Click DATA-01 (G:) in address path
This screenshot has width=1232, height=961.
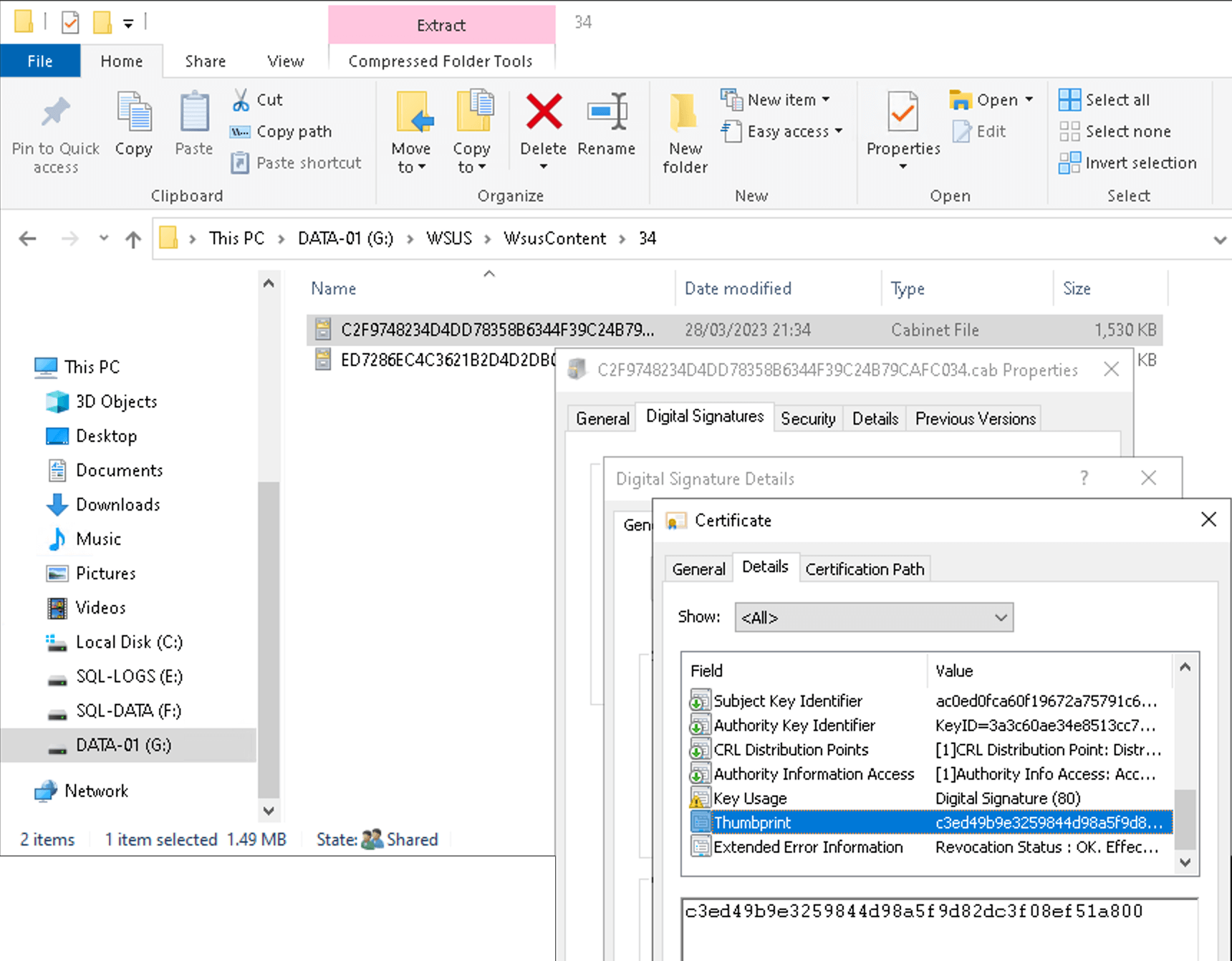(346, 238)
